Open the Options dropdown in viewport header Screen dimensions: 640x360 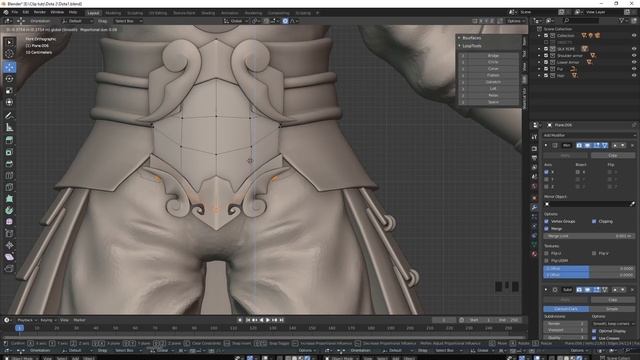(x=516, y=21)
